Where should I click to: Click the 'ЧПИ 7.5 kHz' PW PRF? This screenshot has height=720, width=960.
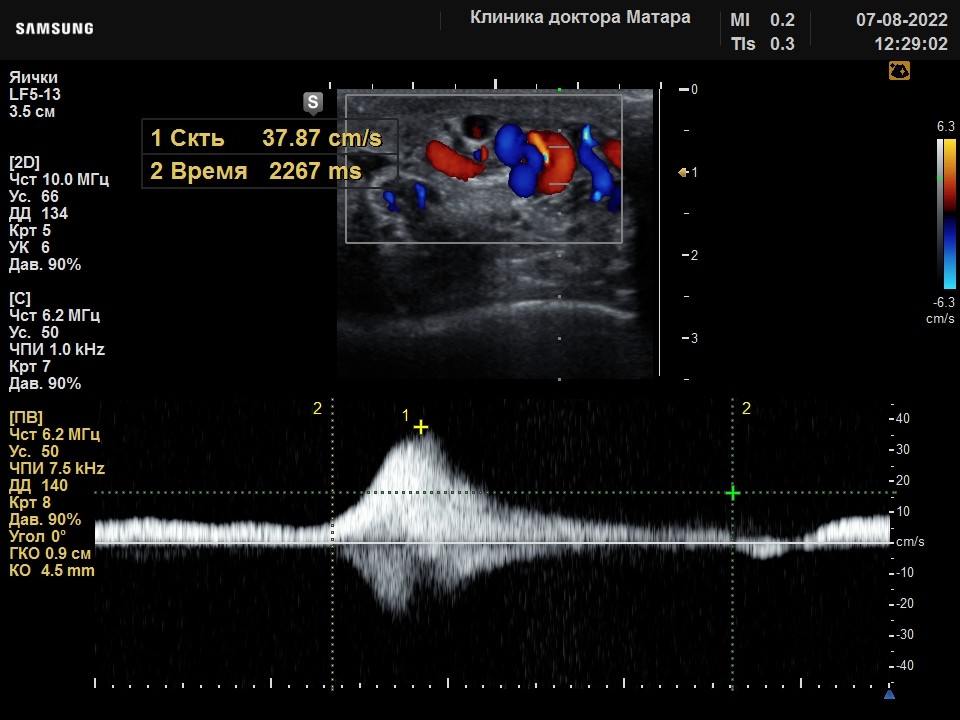pyautogui.click(x=56, y=468)
